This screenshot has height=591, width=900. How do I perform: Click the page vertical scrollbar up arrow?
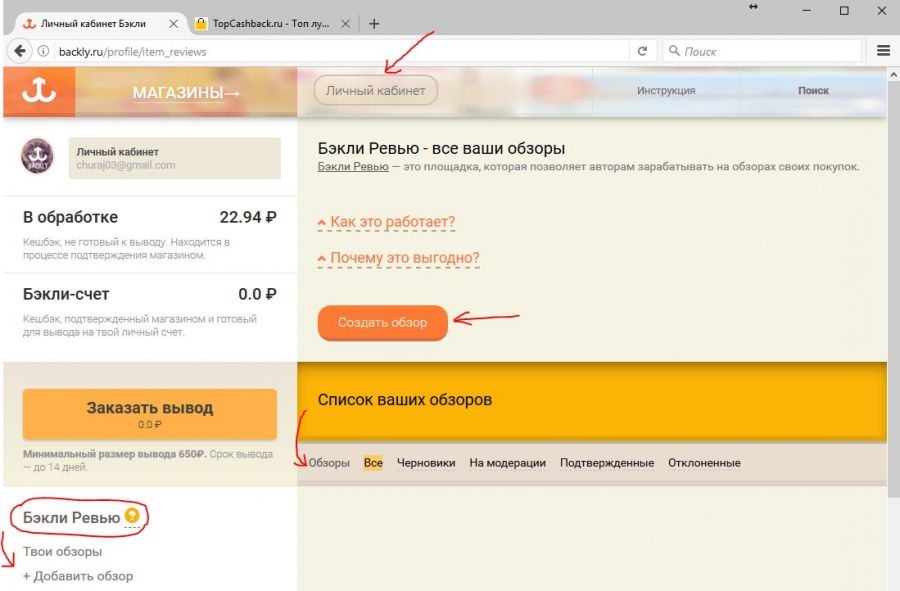[x=893, y=75]
